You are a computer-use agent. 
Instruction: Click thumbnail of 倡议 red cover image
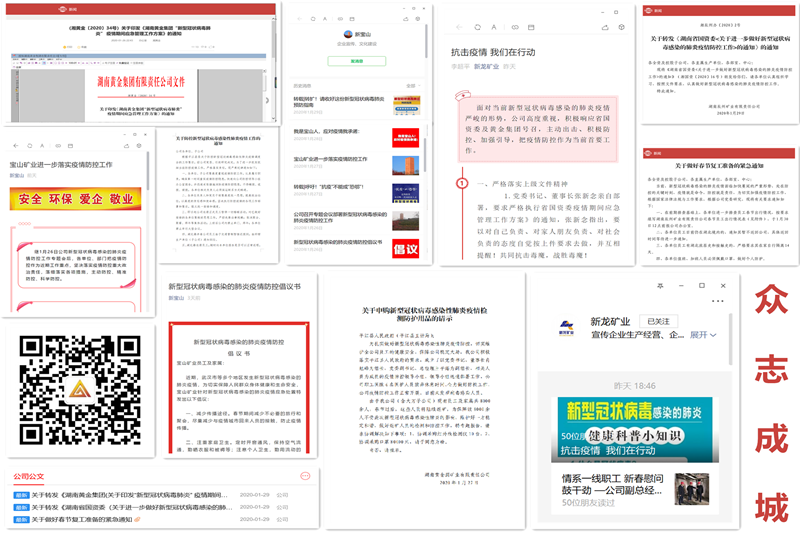[406, 248]
